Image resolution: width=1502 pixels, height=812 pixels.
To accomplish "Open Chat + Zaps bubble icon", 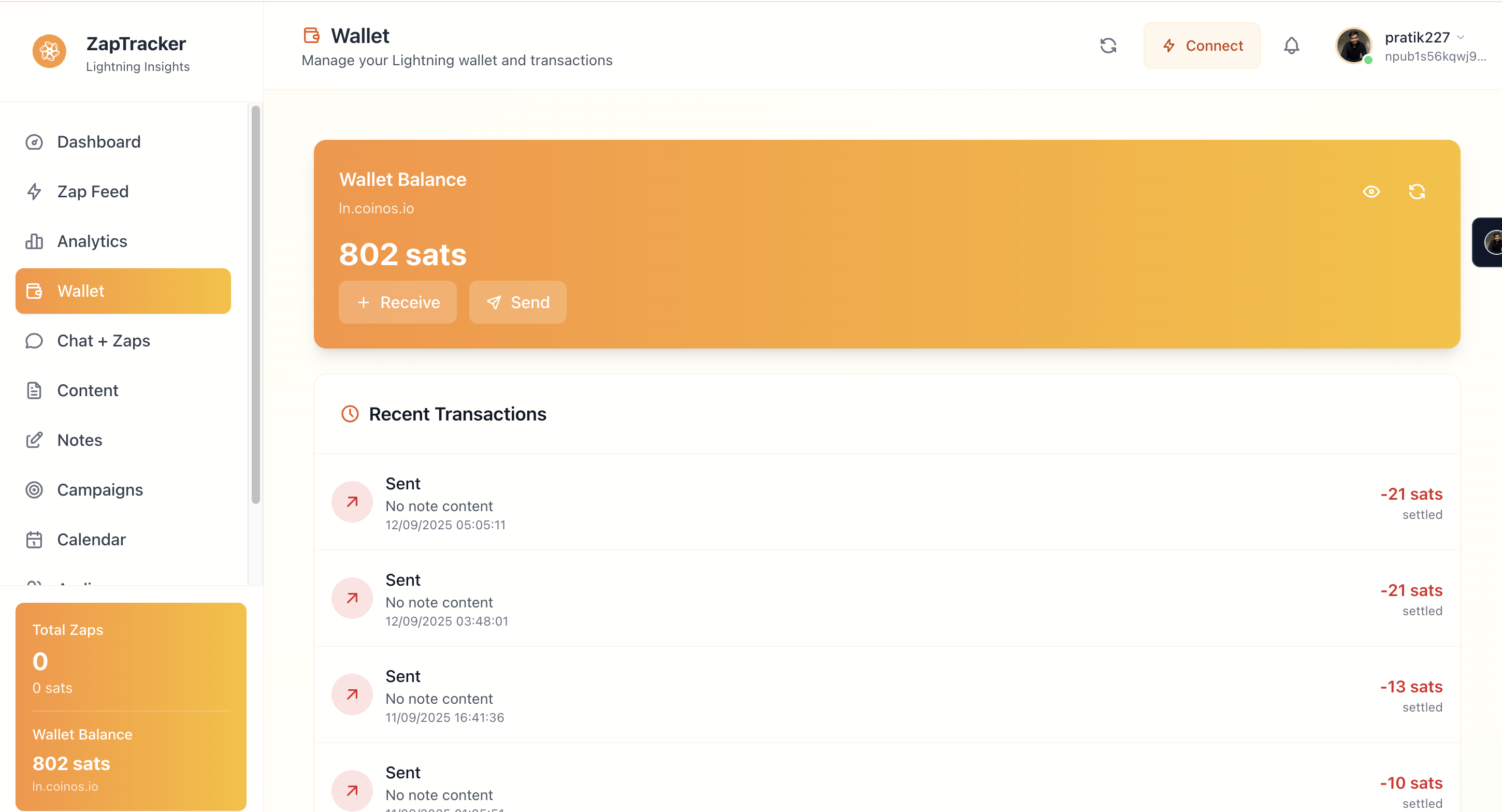I will [34, 341].
